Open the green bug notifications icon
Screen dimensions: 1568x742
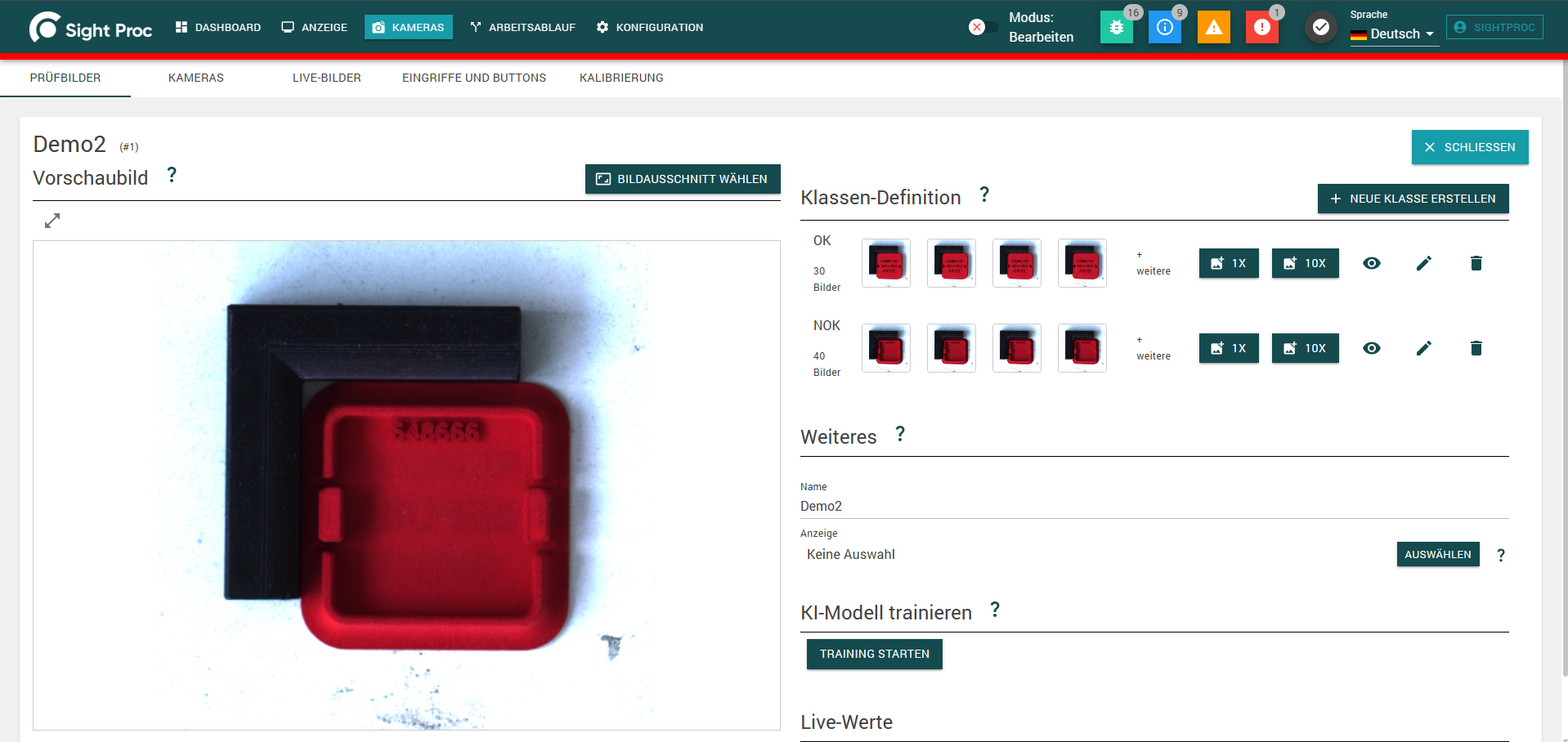click(x=1116, y=27)
